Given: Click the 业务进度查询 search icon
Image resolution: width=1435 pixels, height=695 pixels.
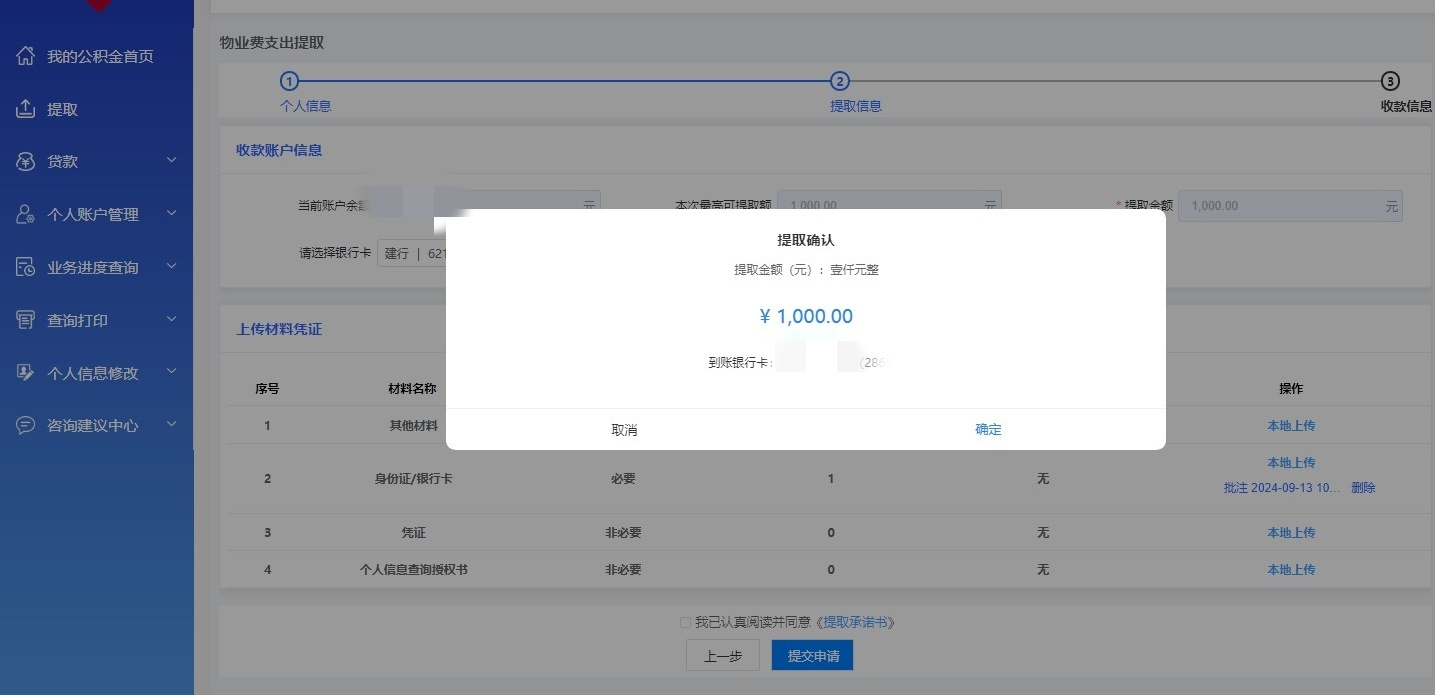Looking at the screenshot, I should coord(26,267).
